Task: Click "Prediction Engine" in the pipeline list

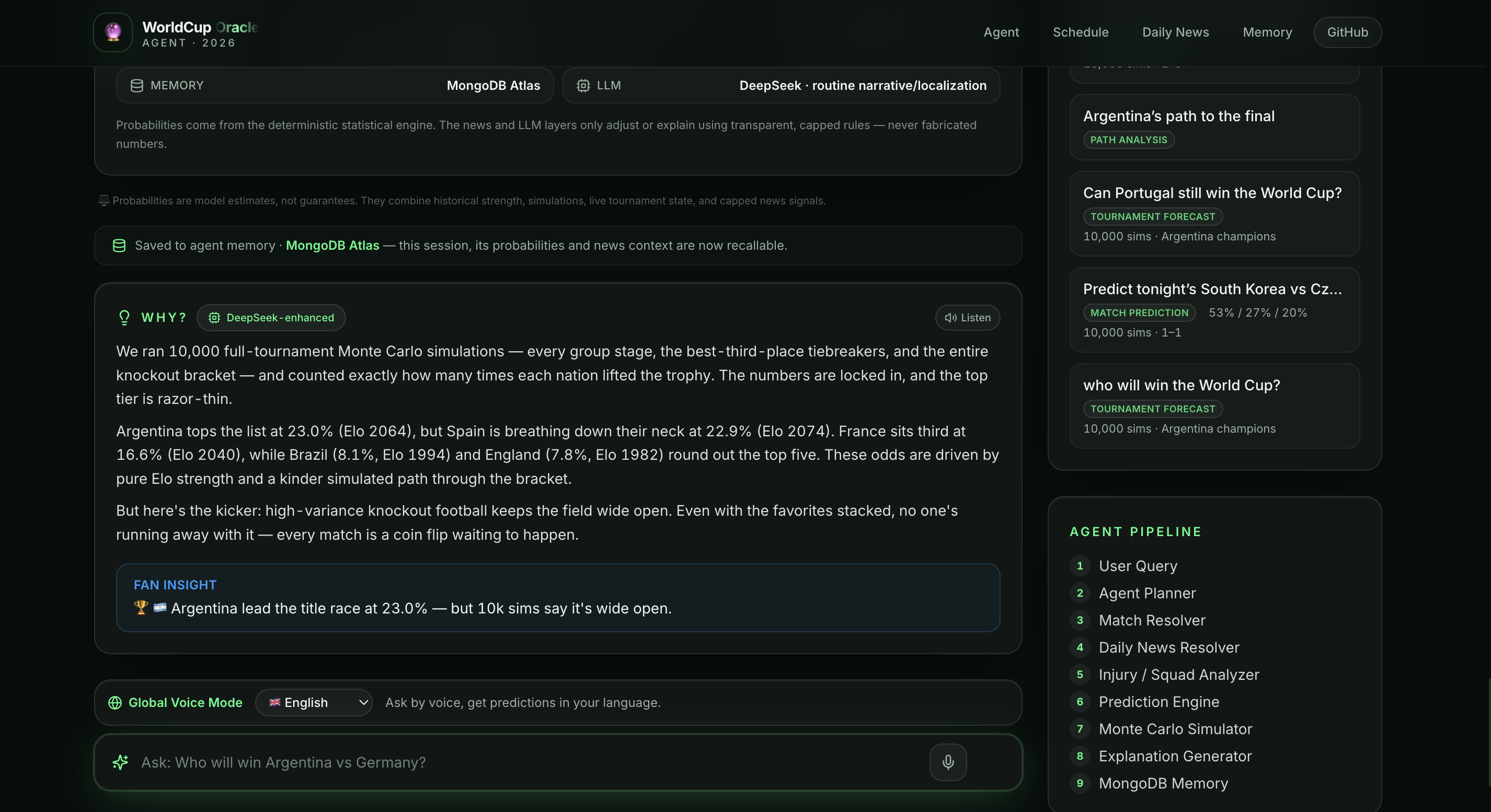Action: (x=1159, y=702)
